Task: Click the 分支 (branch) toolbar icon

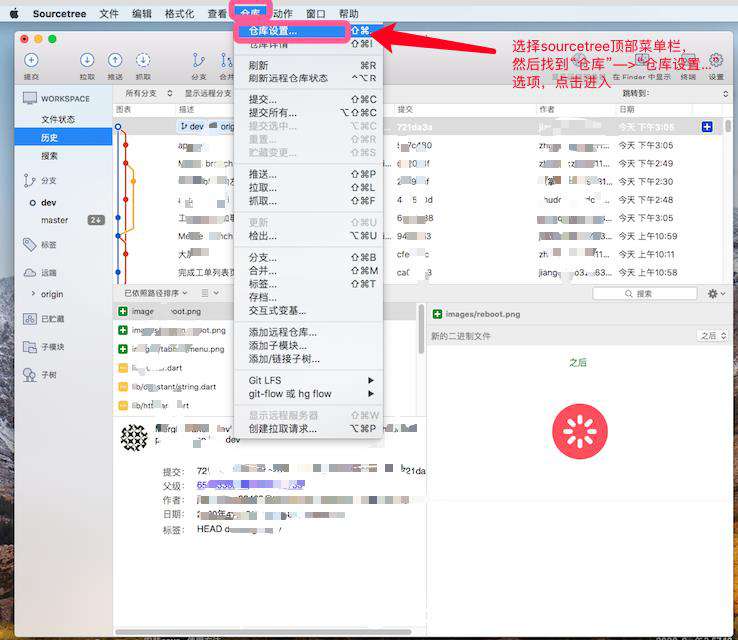Action: pyautogui.click(x=199, y=60)
